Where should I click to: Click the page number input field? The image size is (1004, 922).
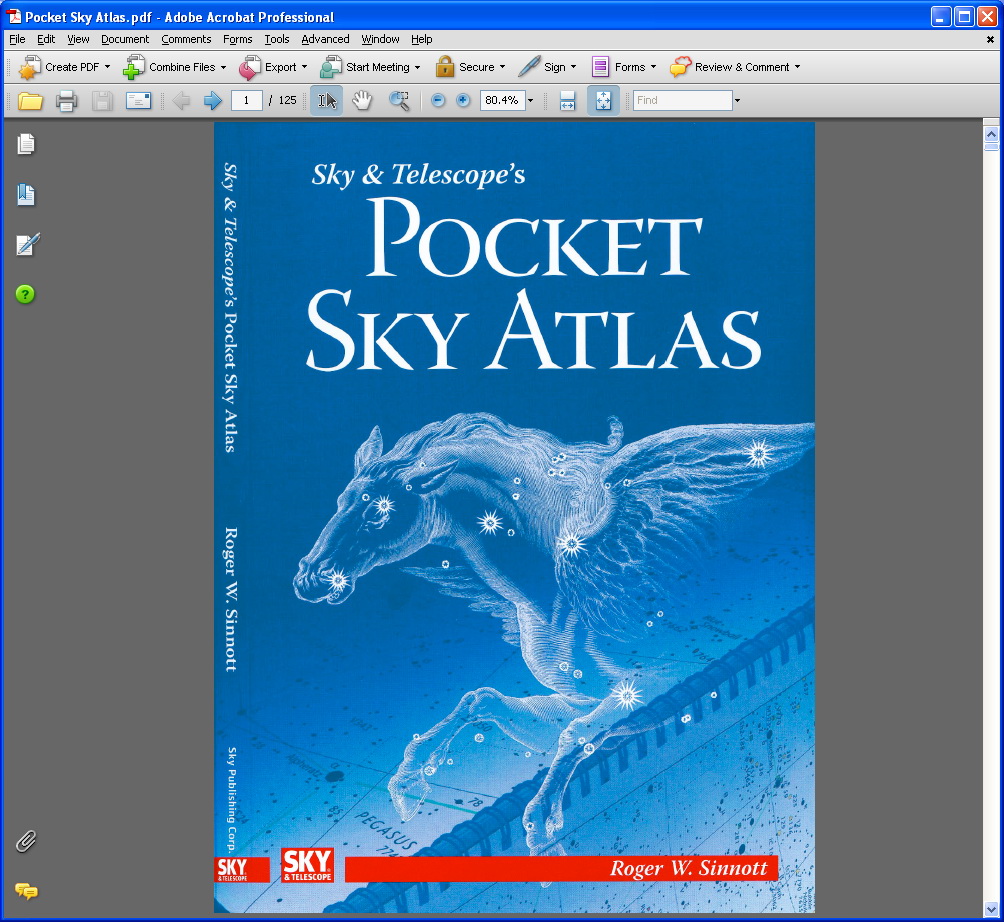[x=247, y=101]
